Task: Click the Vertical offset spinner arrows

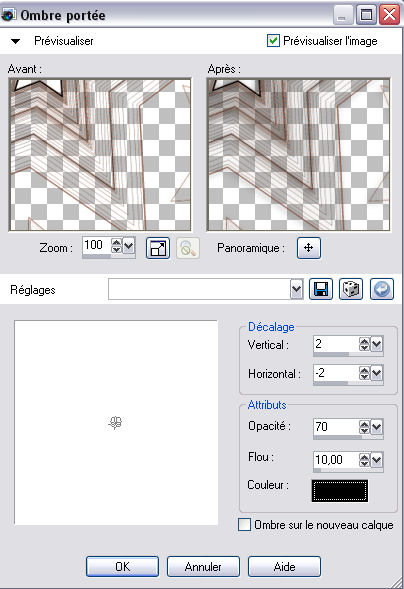Action: pyautogui.click(x=364, y=344)
